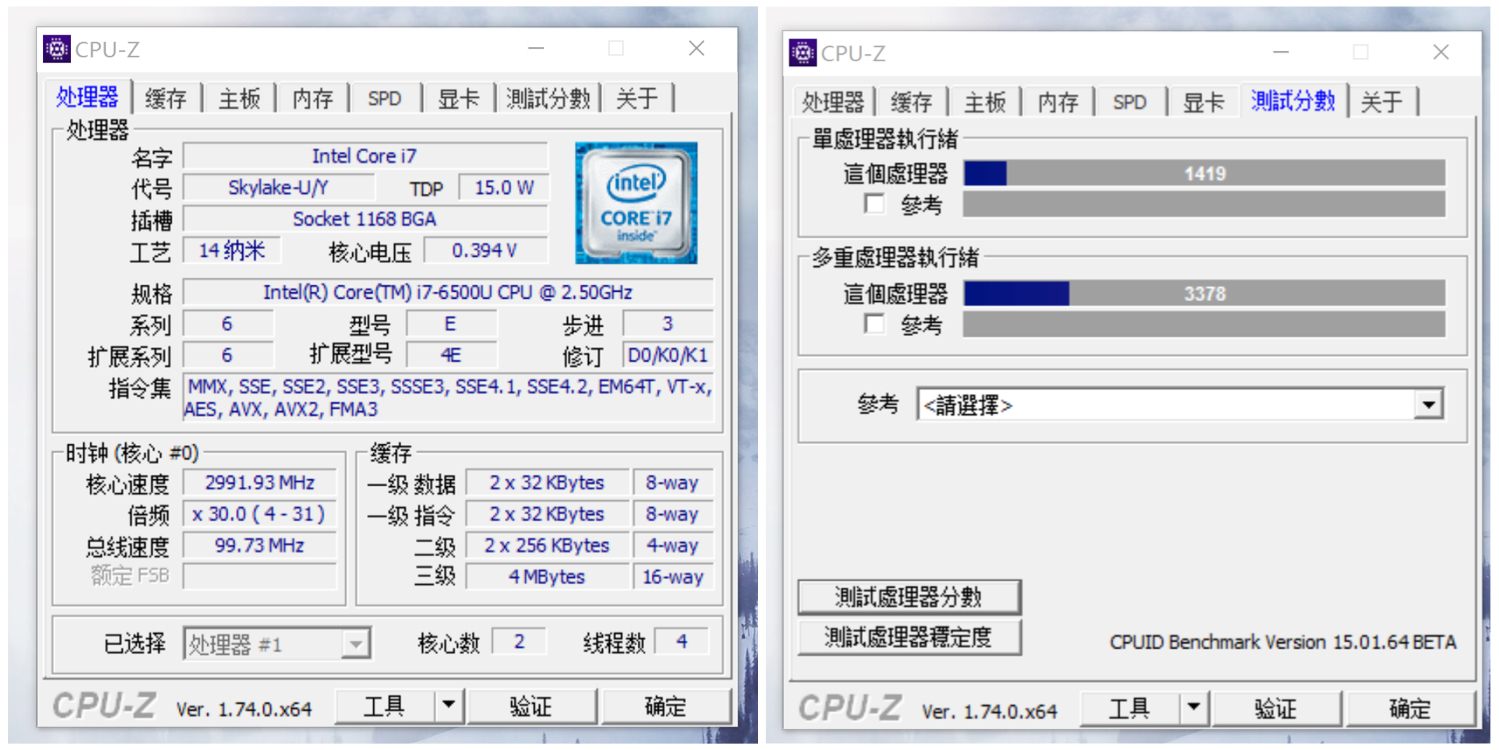Click the Intel Core i7 inside logo

[x=636, y=203]
